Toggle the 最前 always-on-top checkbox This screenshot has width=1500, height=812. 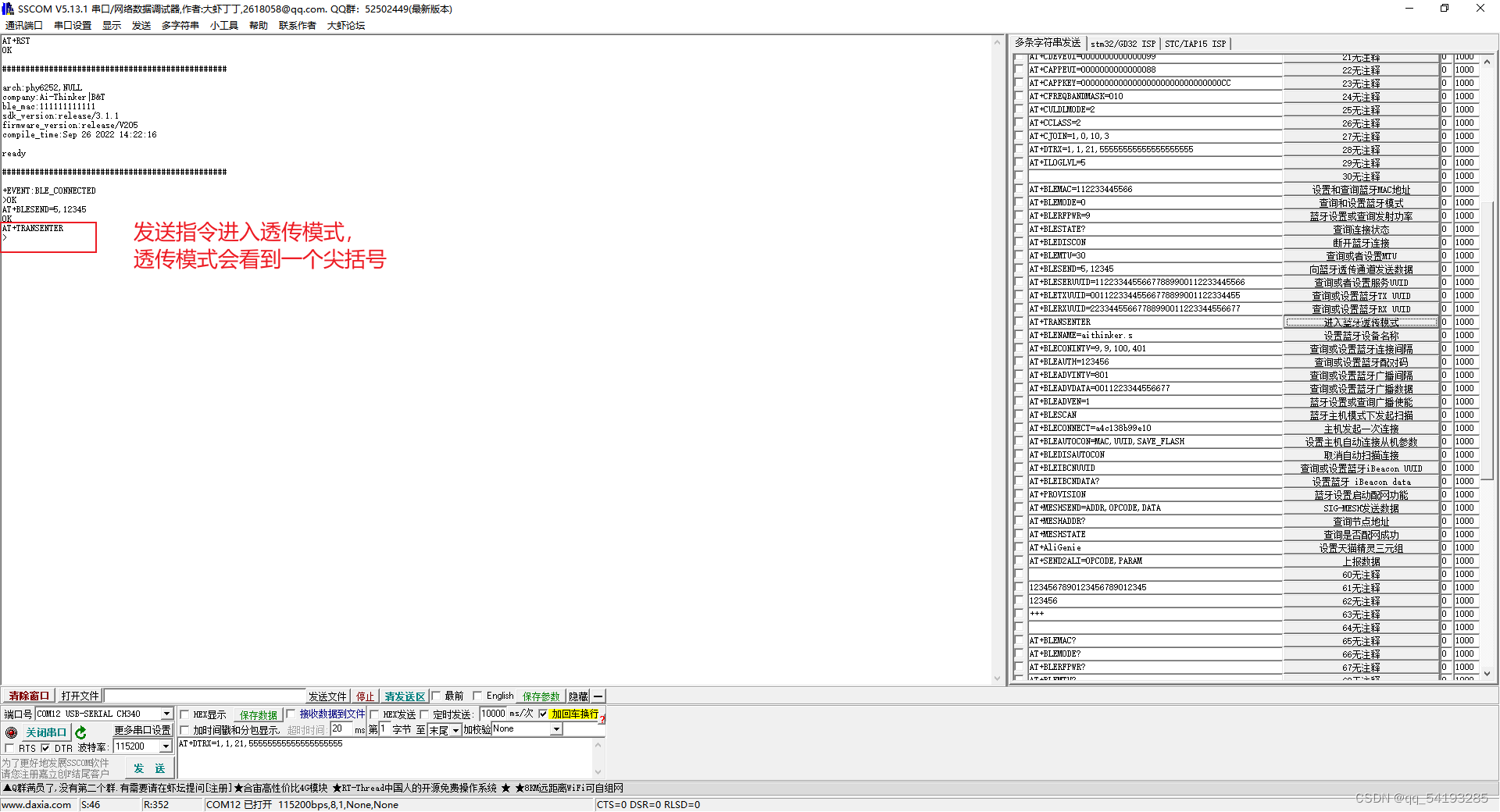pos(436,696)
